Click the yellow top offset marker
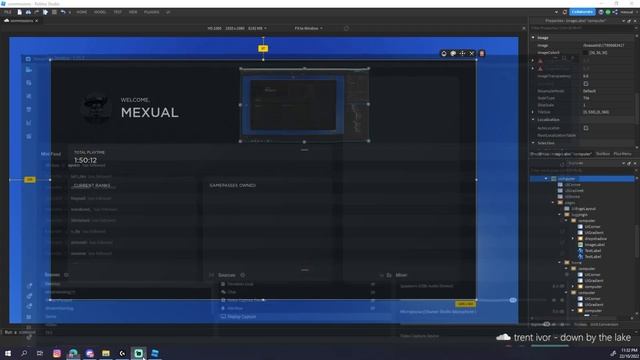 tap(263, 49)
